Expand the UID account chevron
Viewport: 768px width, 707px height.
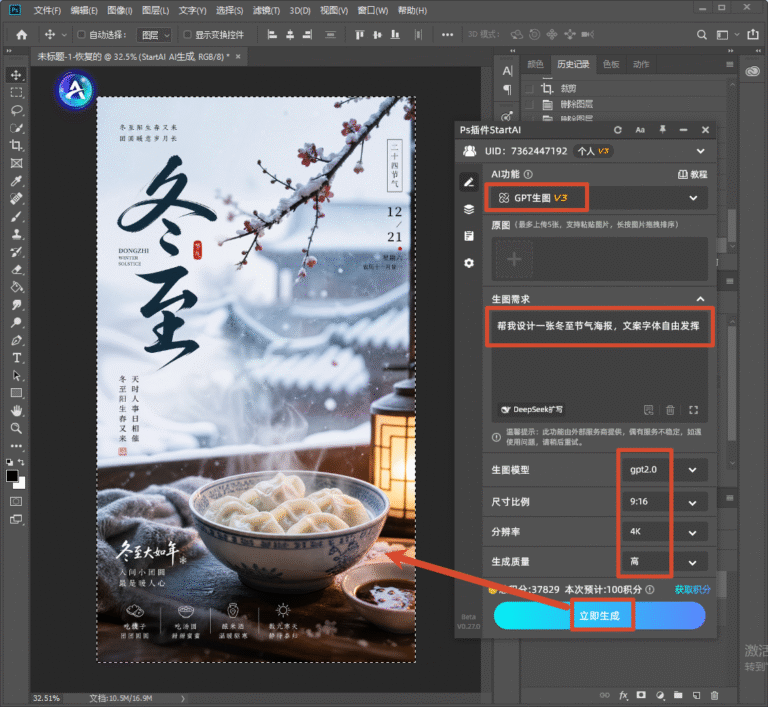coord(700,151)
